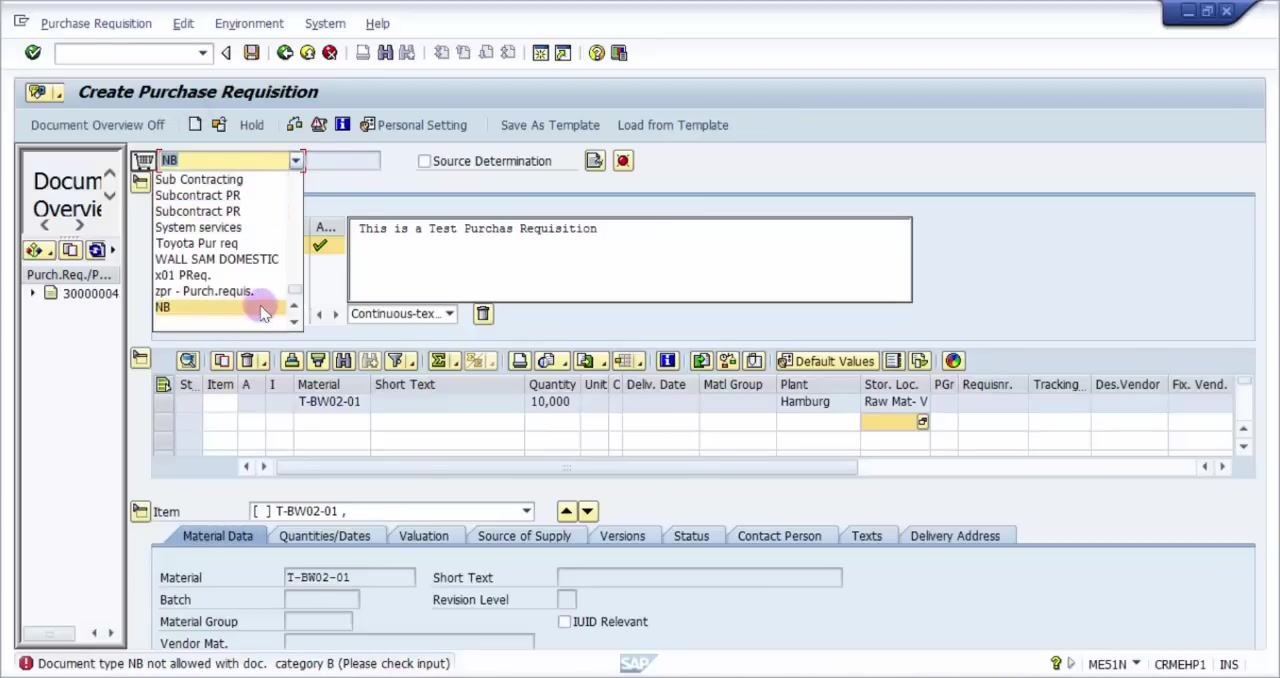Click the Batch input field
This screenshot has width=1280, height=678.
coord(321,600)
